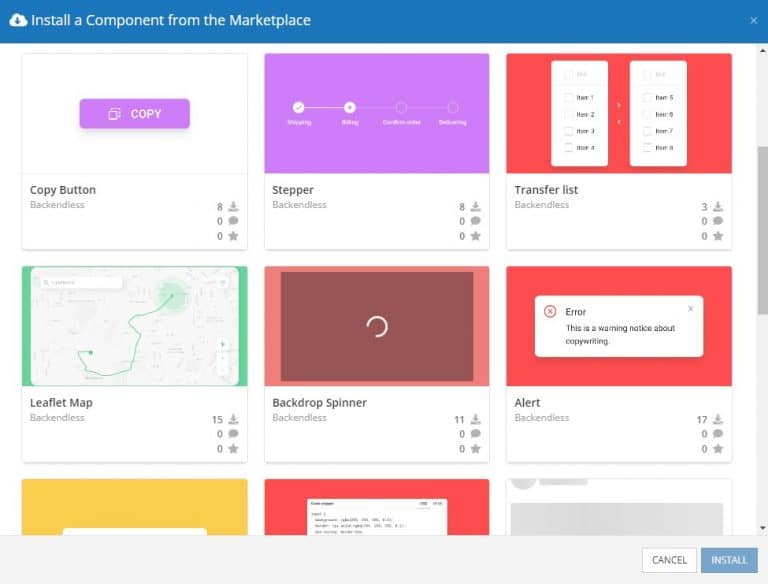The image size is (768, 584).
Task: Click the red error icon in Alert preview
Action: (550, 312)
